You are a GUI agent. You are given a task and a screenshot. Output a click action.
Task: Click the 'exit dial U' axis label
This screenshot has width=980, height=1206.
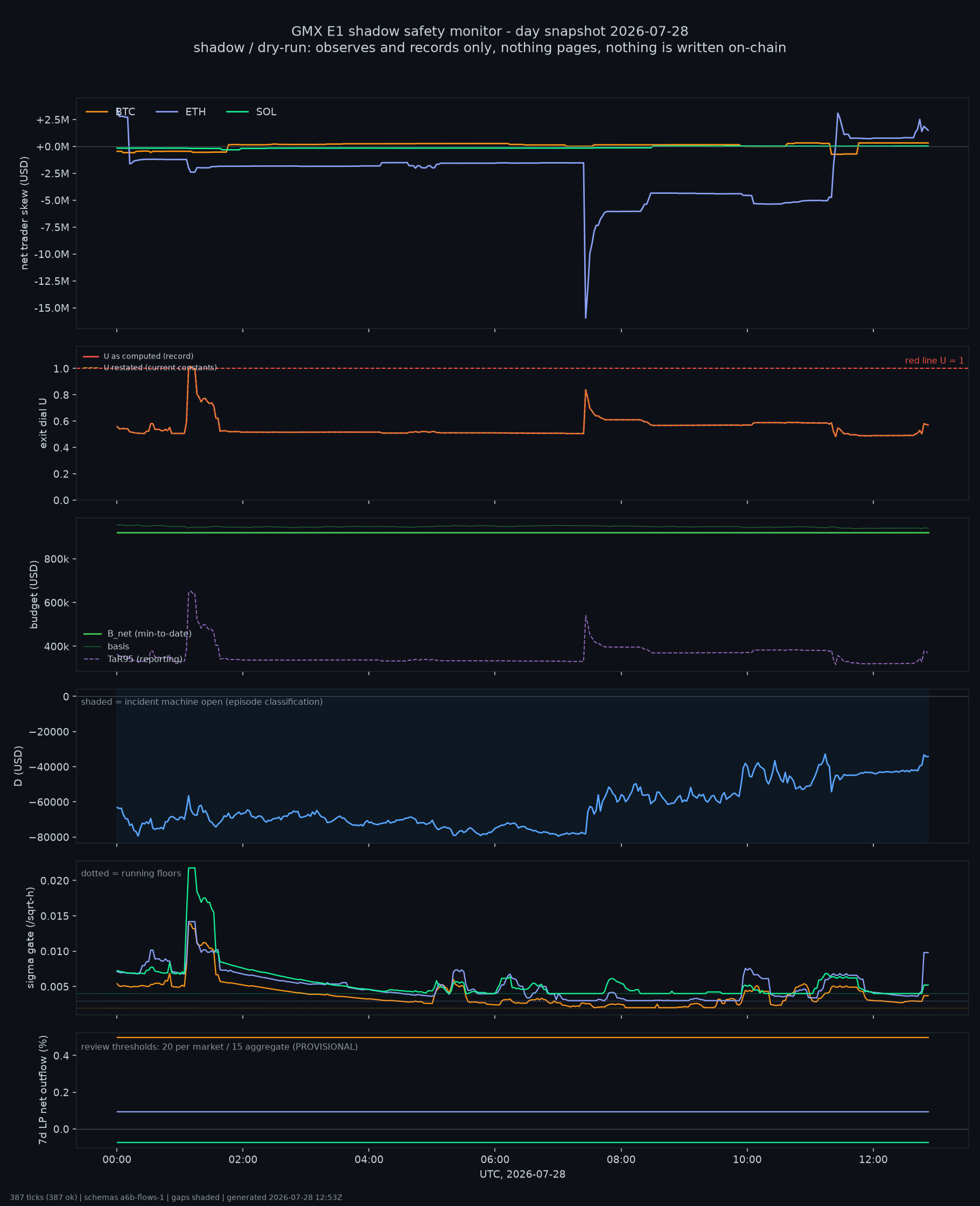tap(43, 423)
